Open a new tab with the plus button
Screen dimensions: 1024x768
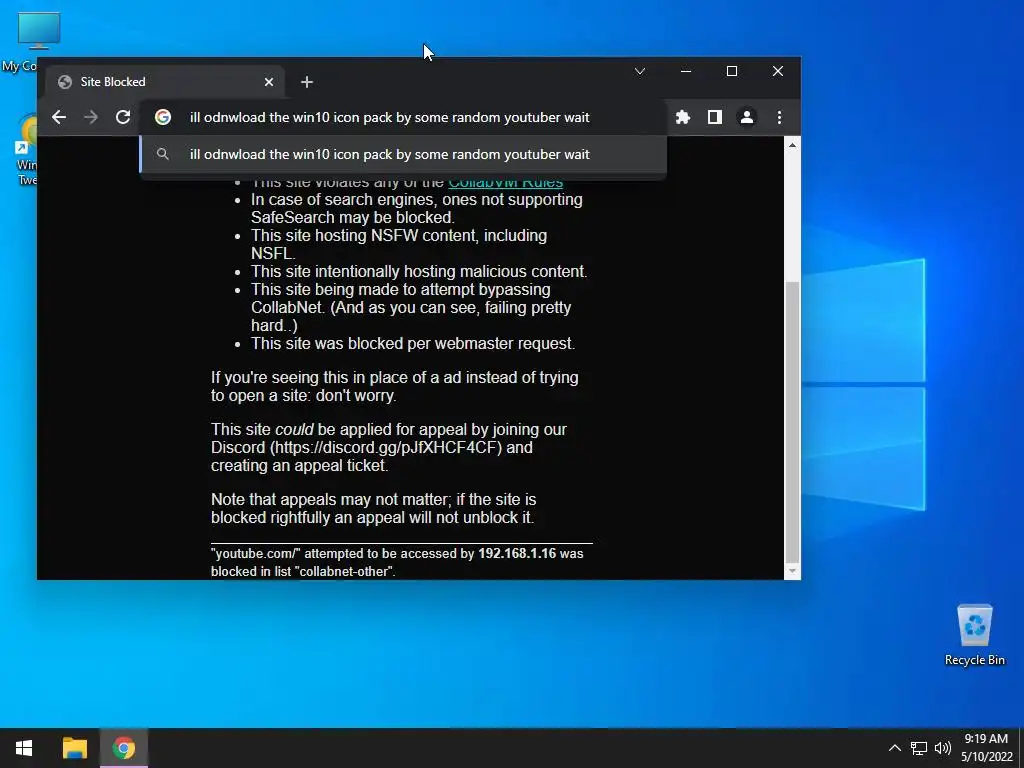point(307,82)
